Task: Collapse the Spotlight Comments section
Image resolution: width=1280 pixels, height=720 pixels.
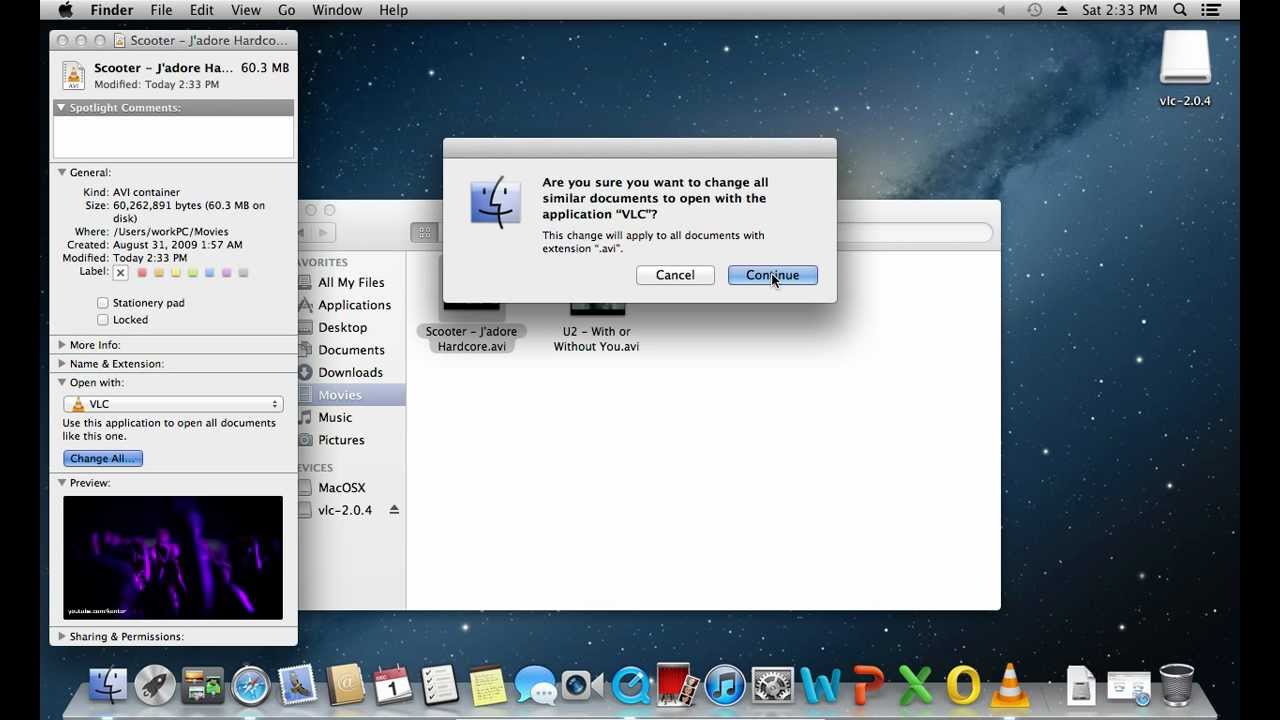Action: point(61,107)
